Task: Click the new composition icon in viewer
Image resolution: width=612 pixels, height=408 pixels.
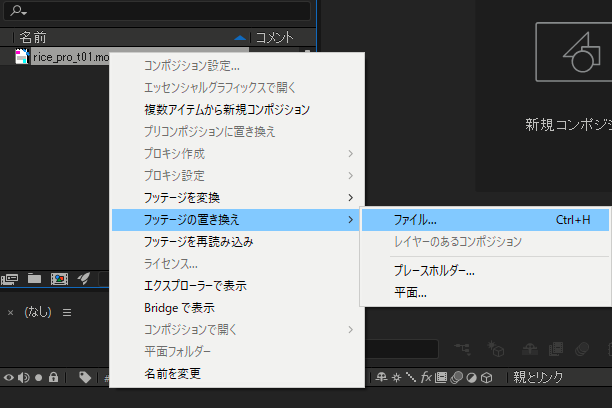Action: tap(568, 61)
